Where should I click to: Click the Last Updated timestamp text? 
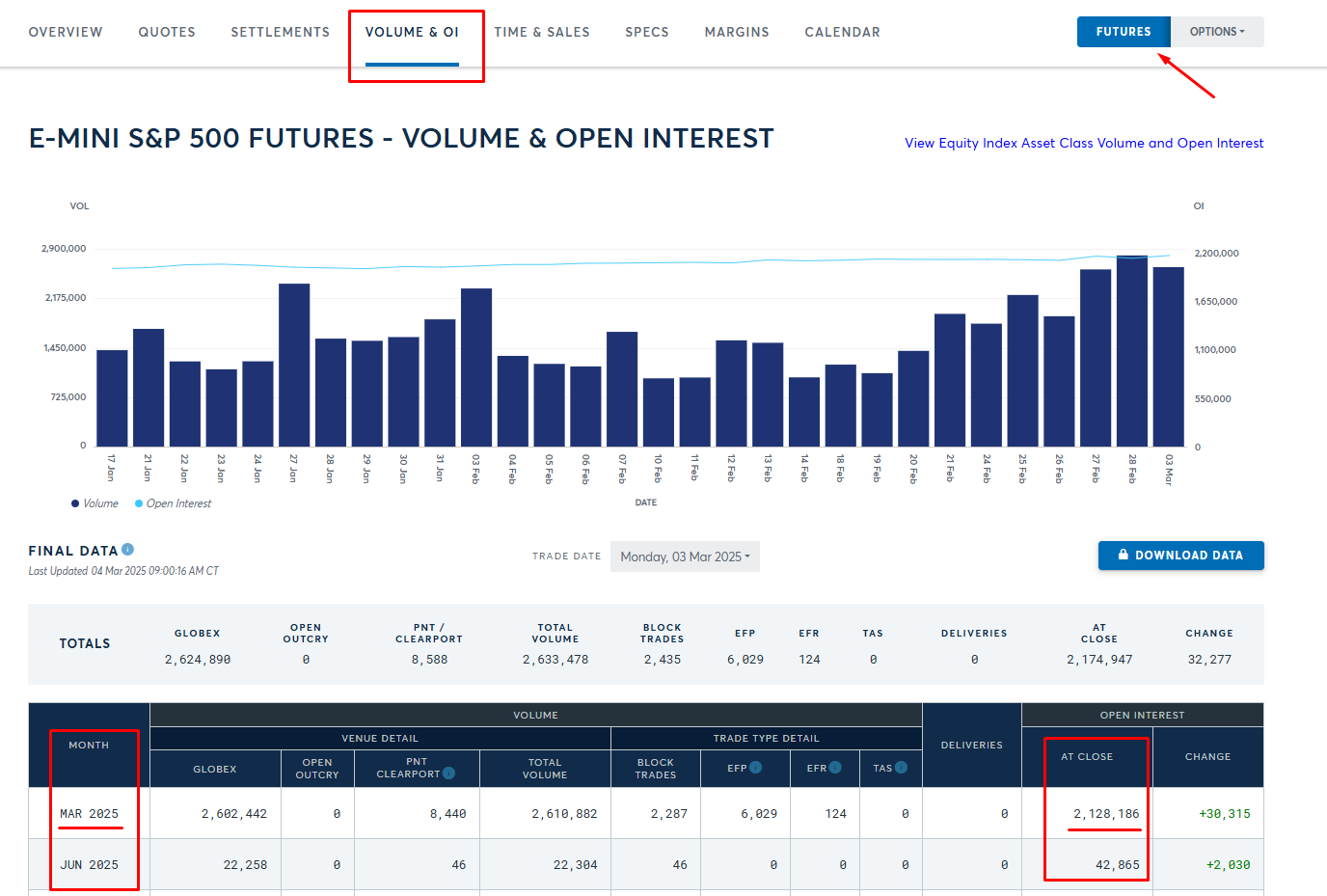click(123, 571)
